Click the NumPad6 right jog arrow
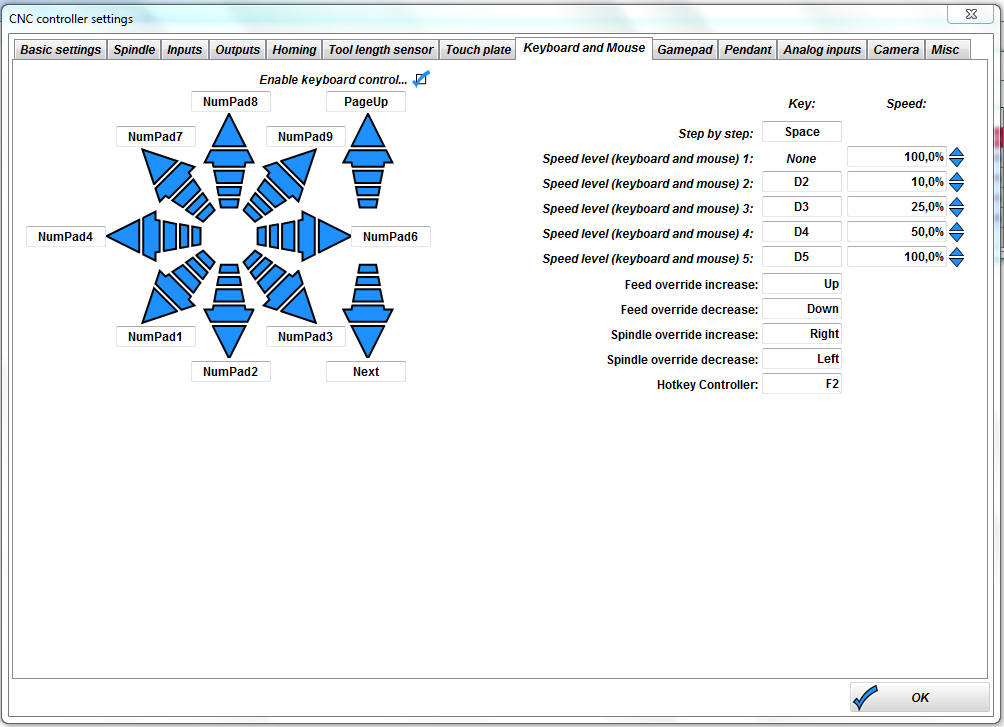 (318, 236)
